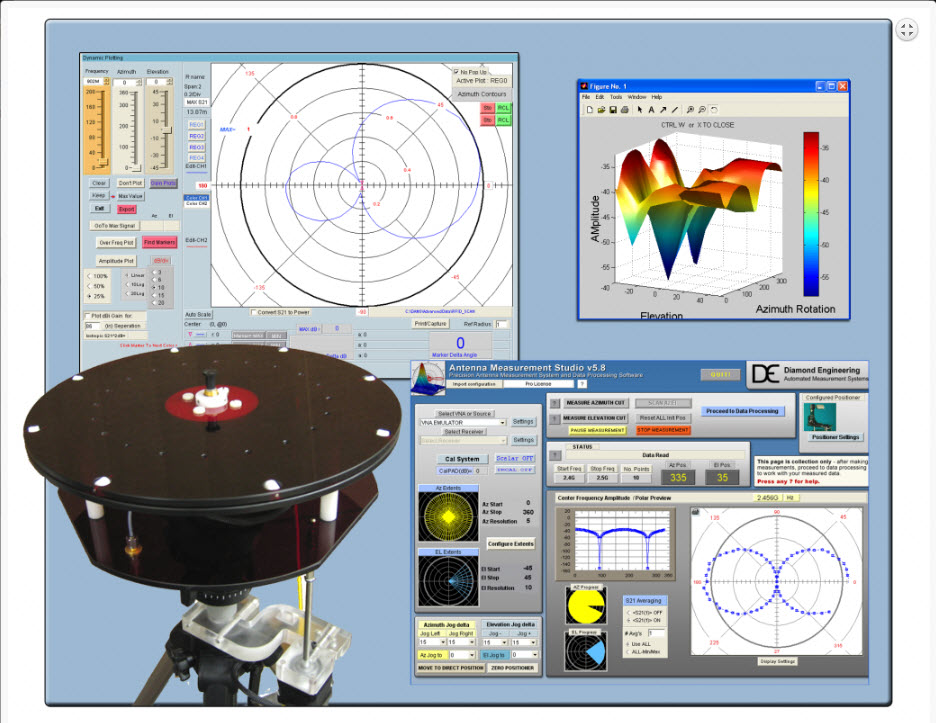Click the first green RCL button in Dynamic Plotting
The height and width of the screenshot is (723, 936).
click(x=503, y=108)
